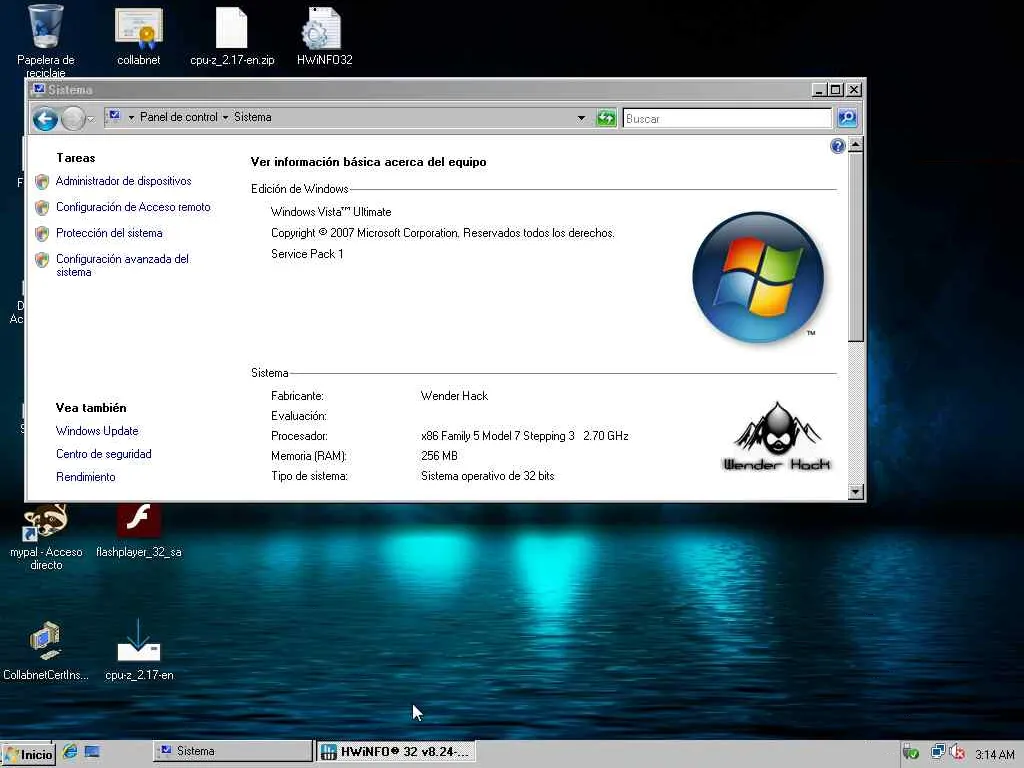Viewport: 1024px width, 768px height.
Task: Expand the address bar history dropdown
Action: pyautogui.click(x=581, y=118)
